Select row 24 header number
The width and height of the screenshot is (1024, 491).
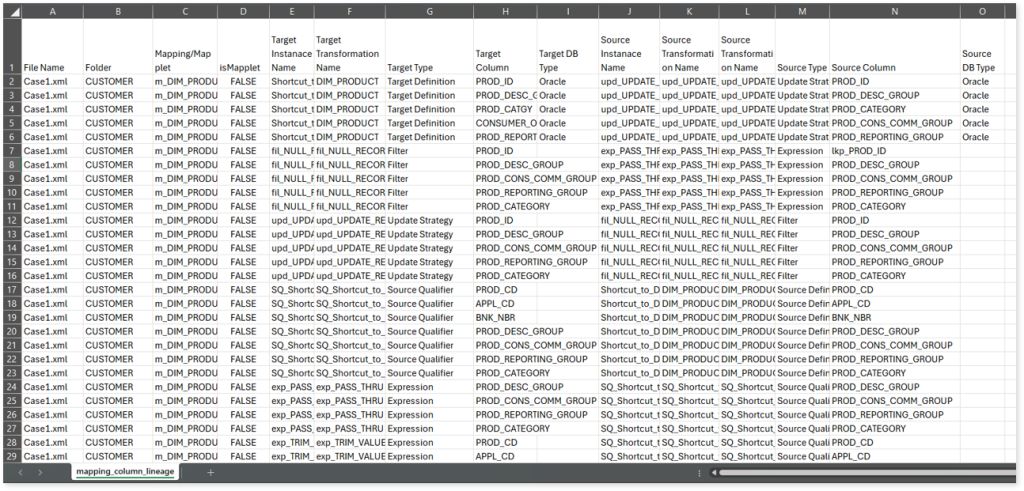(12, 387)
